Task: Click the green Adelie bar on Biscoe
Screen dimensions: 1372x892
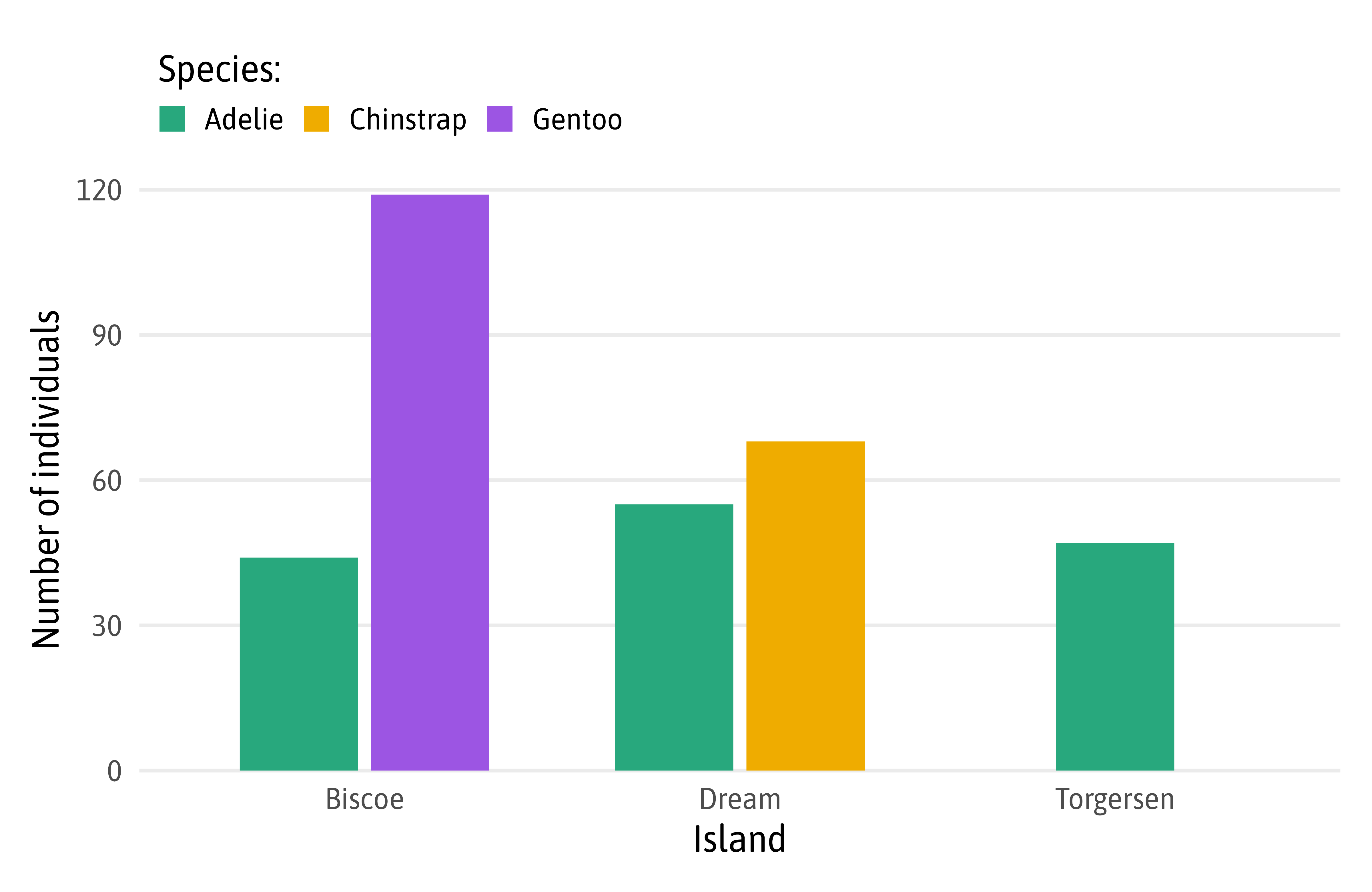Action: pyautogui.click(x=299, y=663)
